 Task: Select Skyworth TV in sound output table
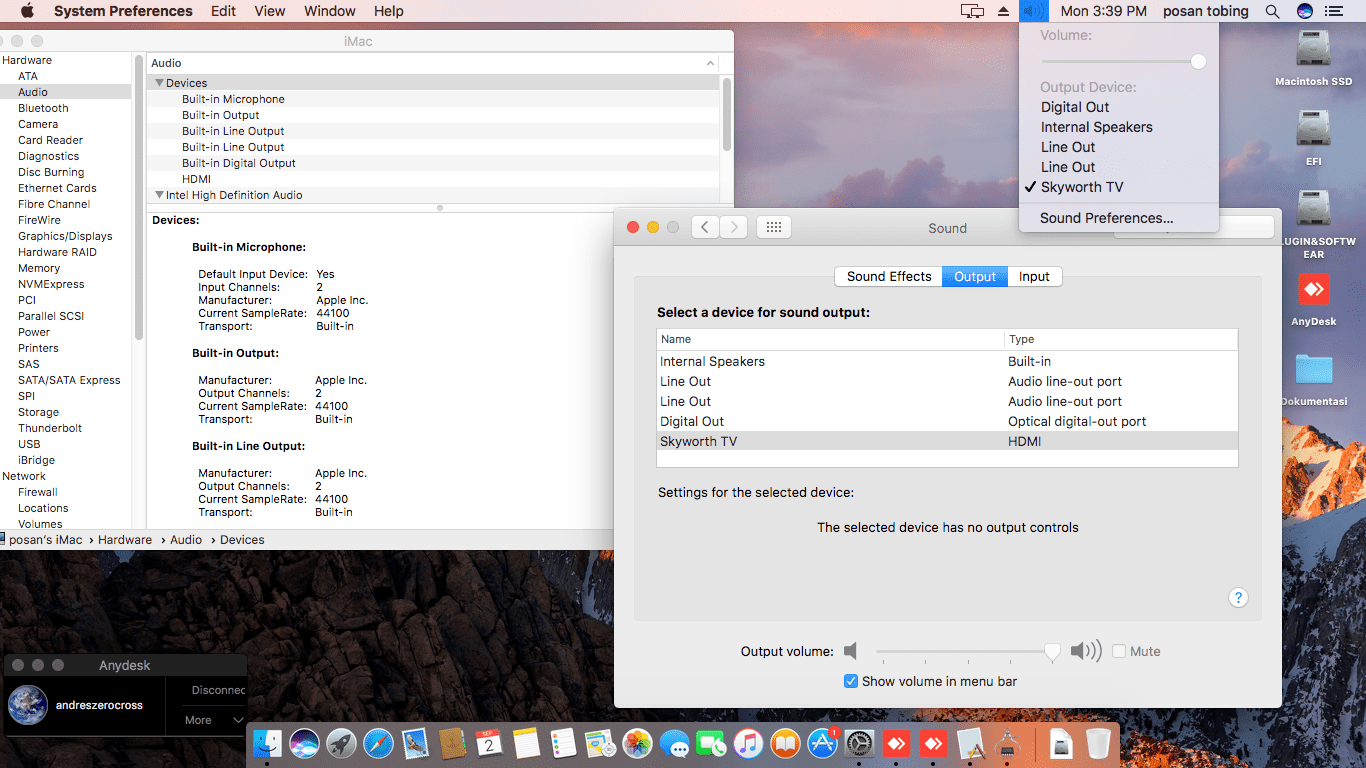coord(947,441)
